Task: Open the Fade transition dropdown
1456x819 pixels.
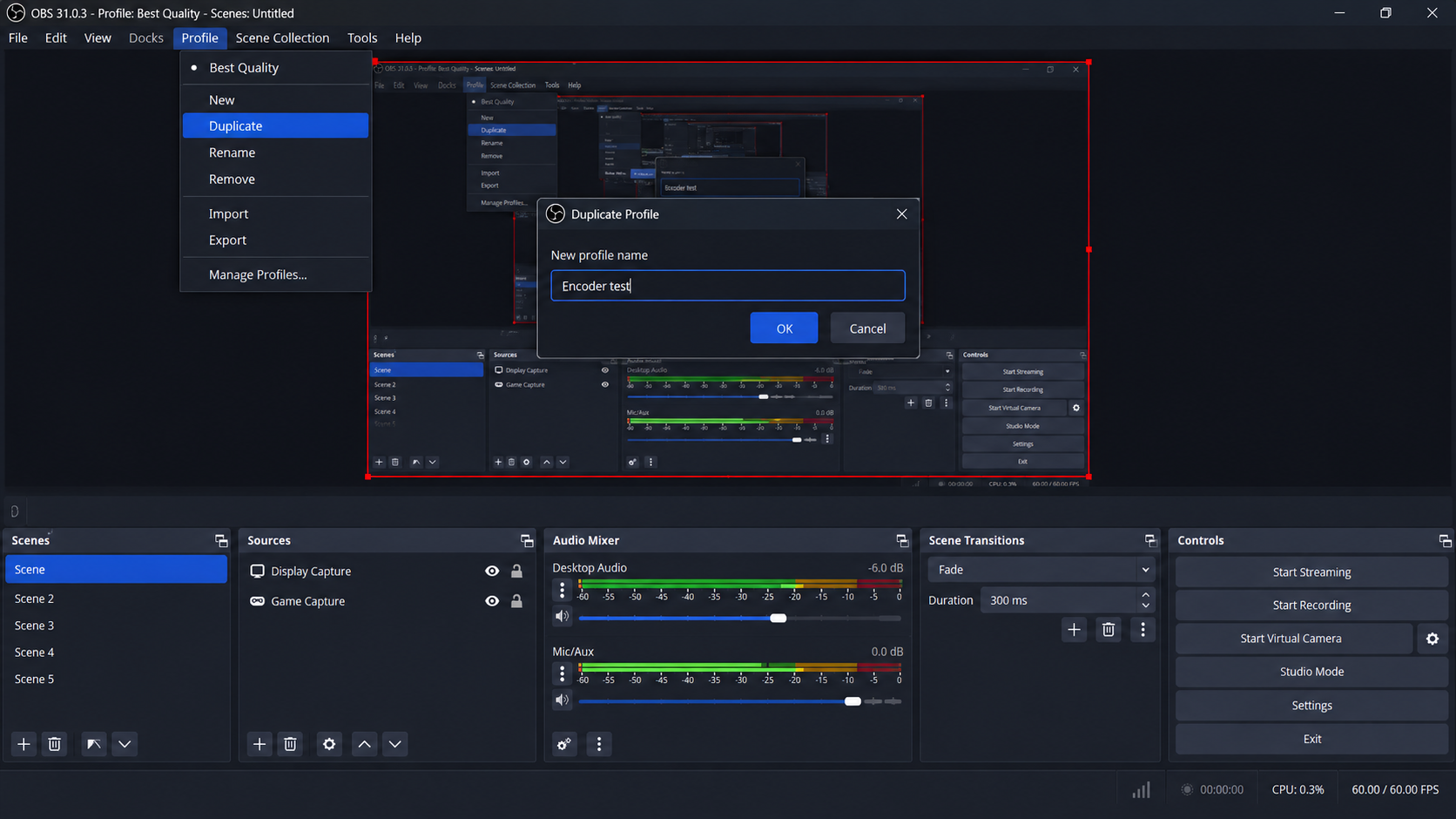Action: pos(1041,570)
